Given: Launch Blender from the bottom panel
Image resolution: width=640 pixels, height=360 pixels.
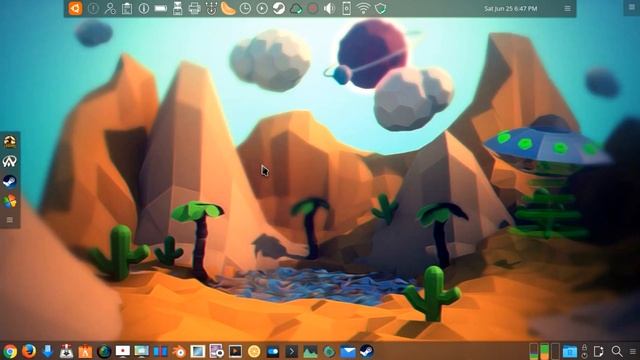Looking at the screenshot, I should tap(179, 351).
